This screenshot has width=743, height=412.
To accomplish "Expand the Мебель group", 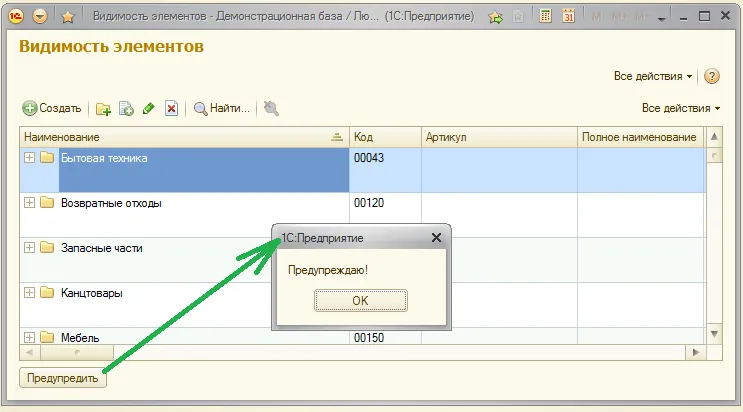I will click(x=29, y=337).
